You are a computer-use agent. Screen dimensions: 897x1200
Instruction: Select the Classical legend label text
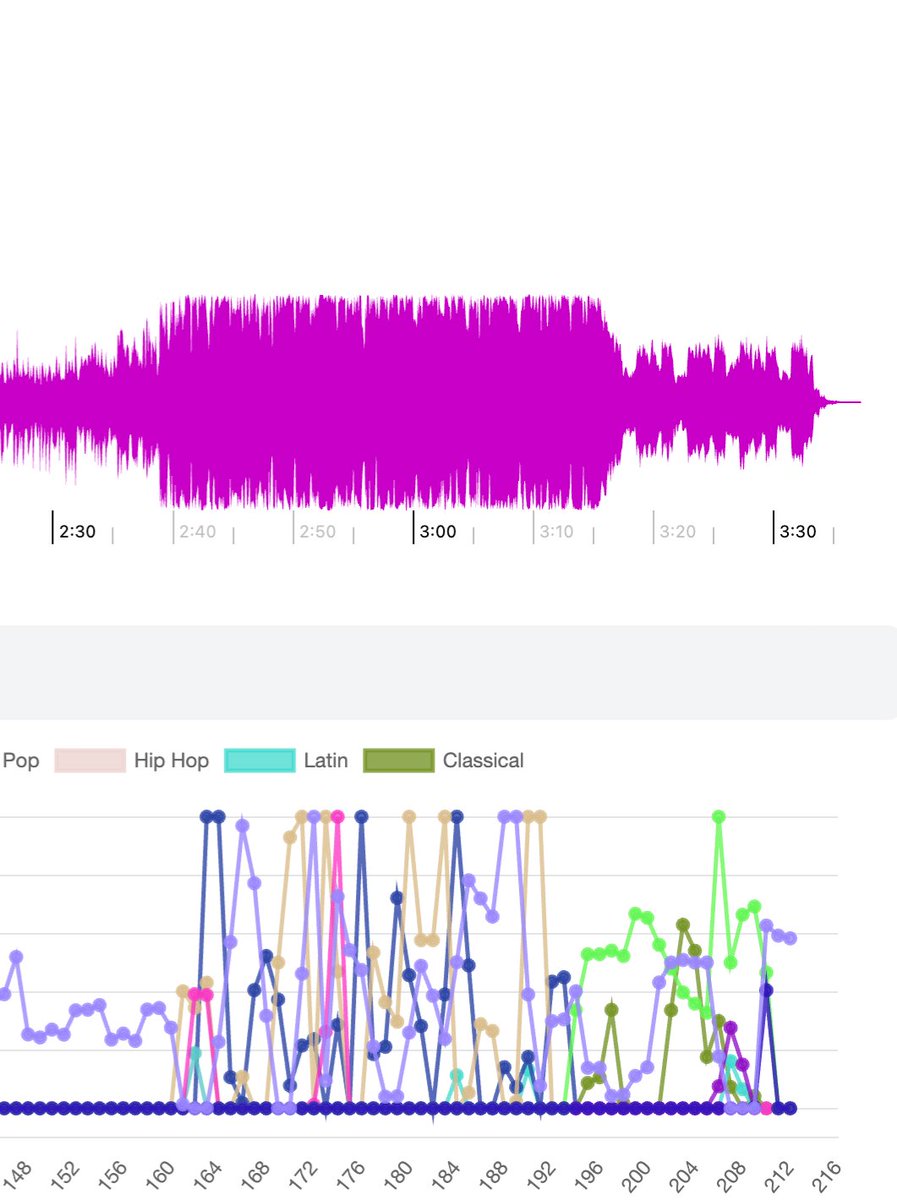coord(483,760)
